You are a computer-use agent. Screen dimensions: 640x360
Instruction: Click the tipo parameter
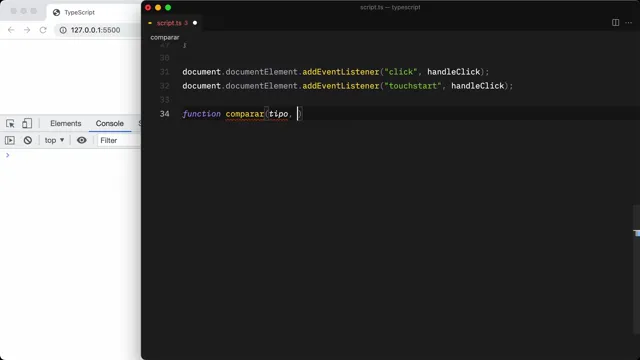click(278, 114)
